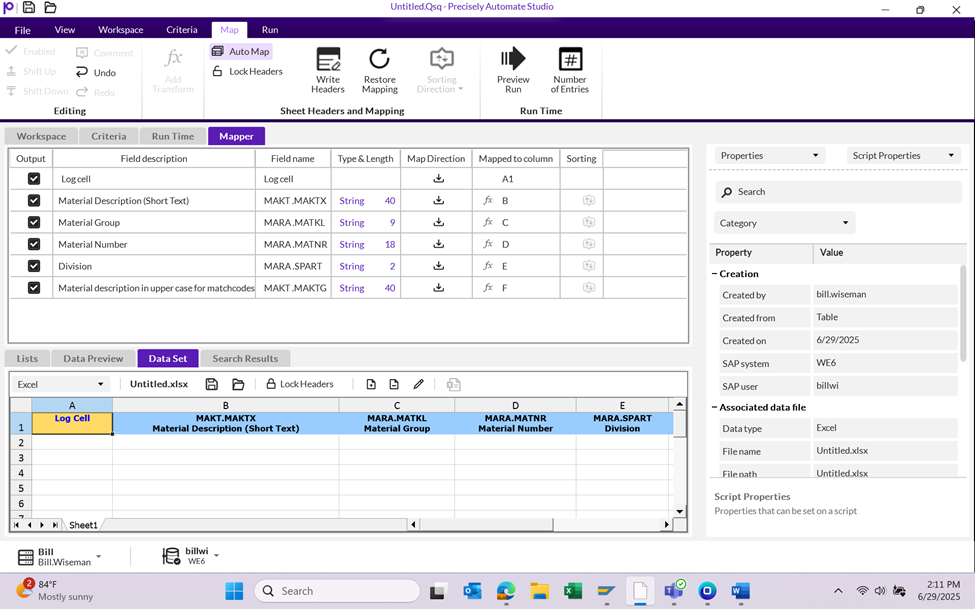975x609 pixels.
Task: Click the Write Headers icon
Action: 328,60
